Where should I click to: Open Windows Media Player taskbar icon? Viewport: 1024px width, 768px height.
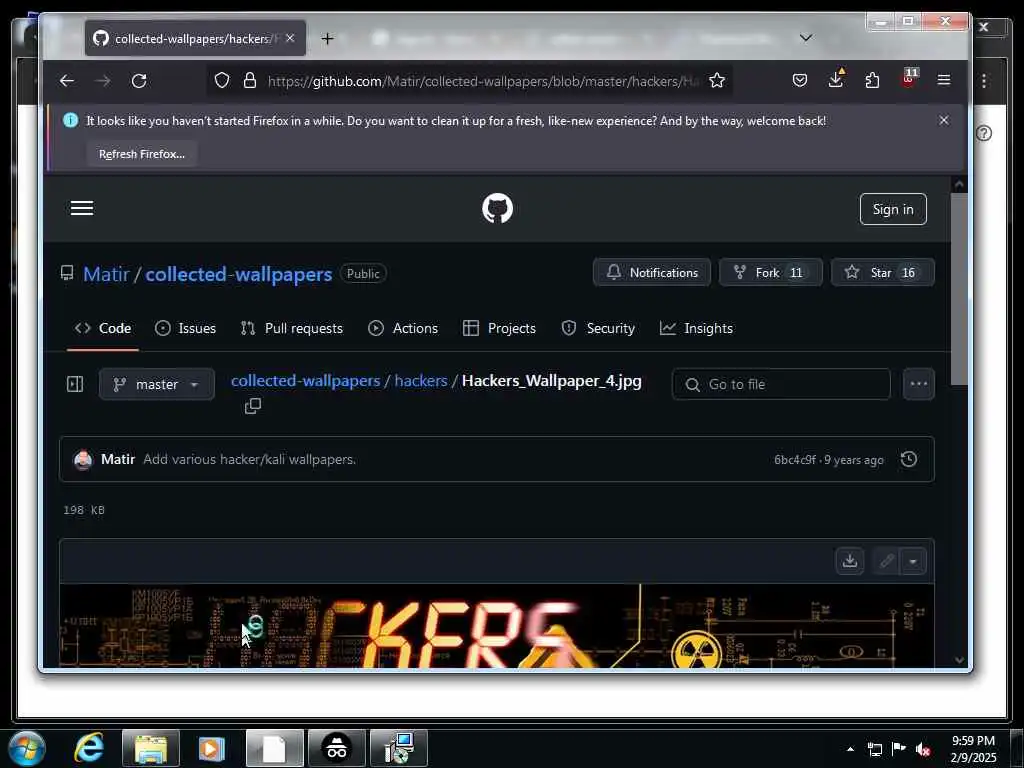tap(211, 748)
